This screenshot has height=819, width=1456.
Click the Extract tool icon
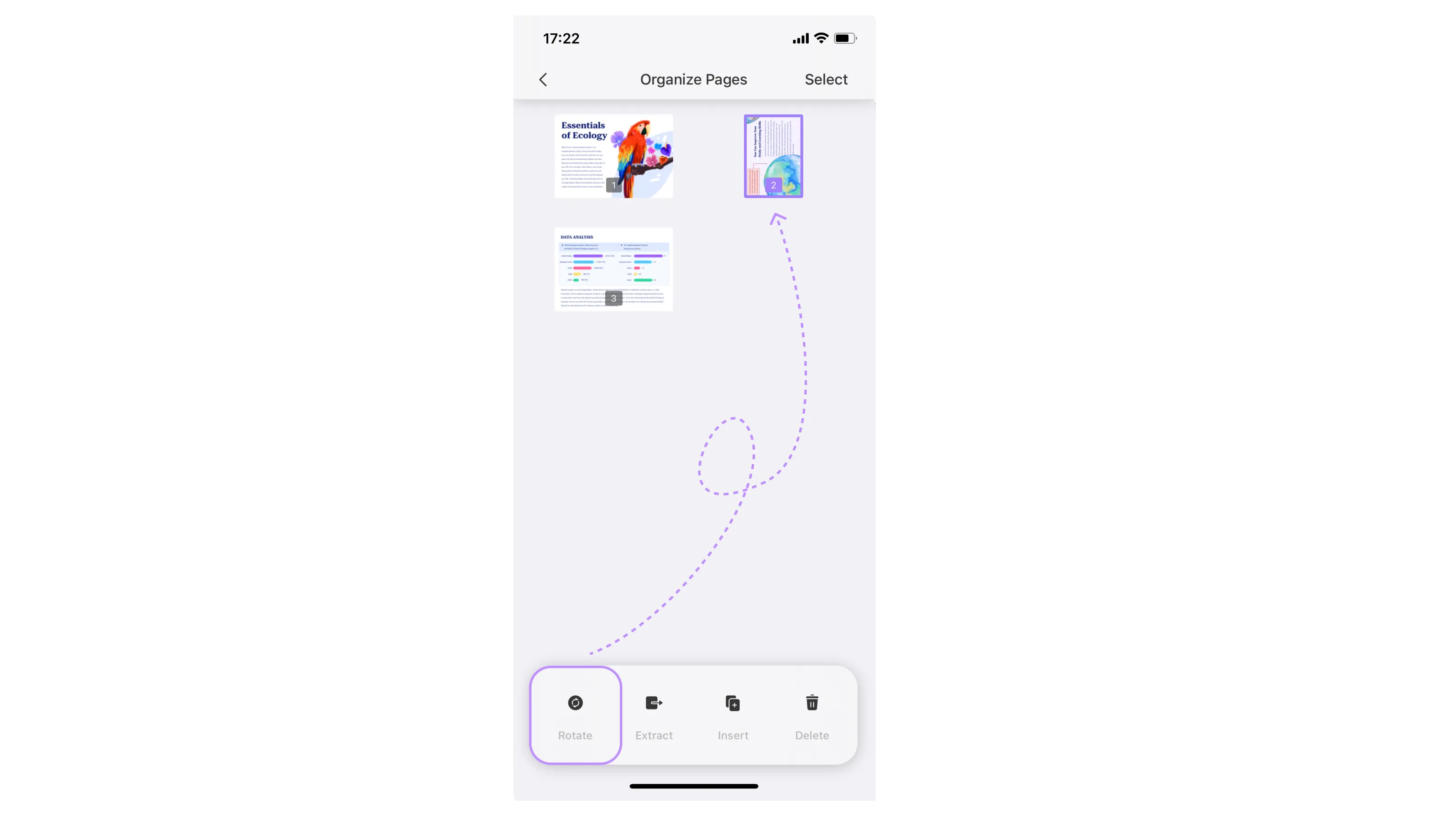tap(654, 702)
